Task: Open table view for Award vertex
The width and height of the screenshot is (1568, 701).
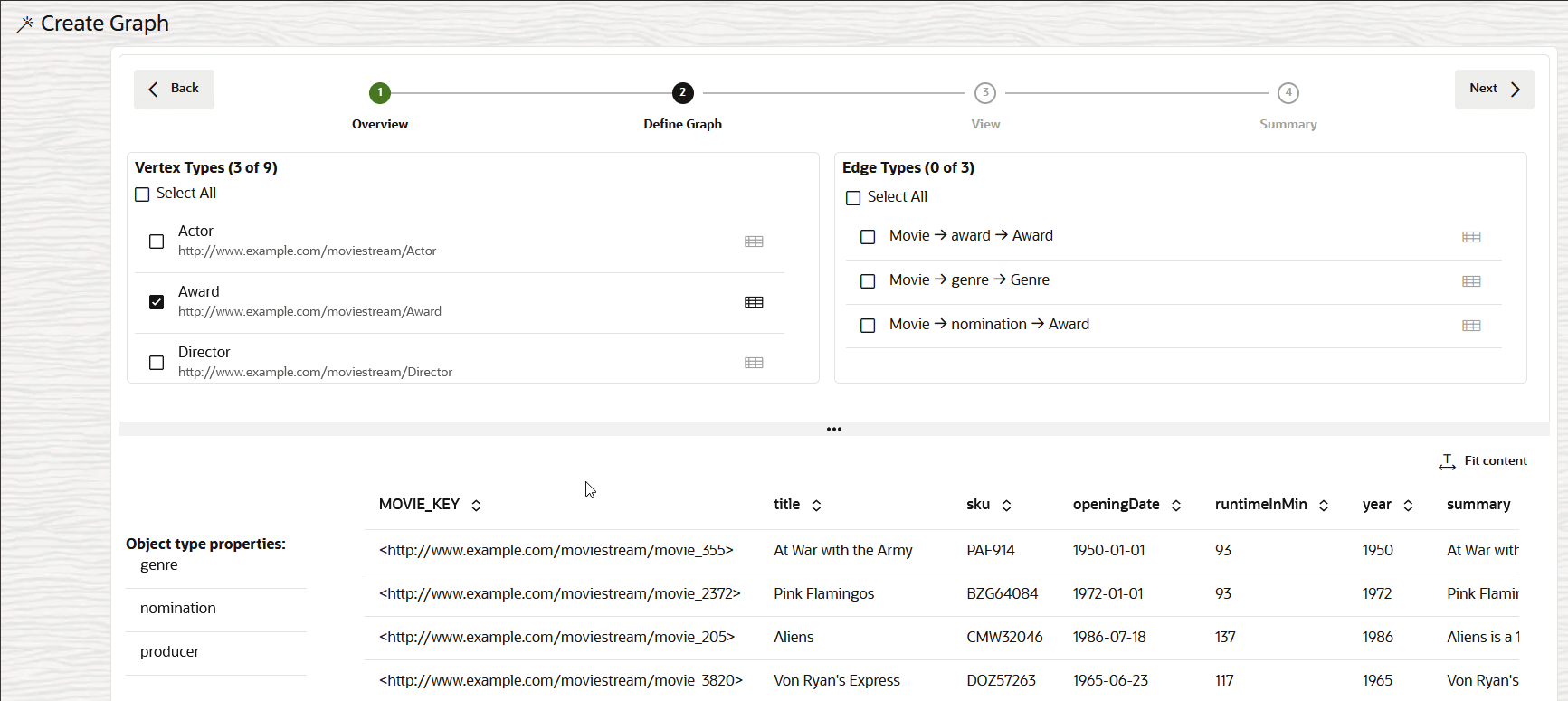Action: tap(754, 302)
